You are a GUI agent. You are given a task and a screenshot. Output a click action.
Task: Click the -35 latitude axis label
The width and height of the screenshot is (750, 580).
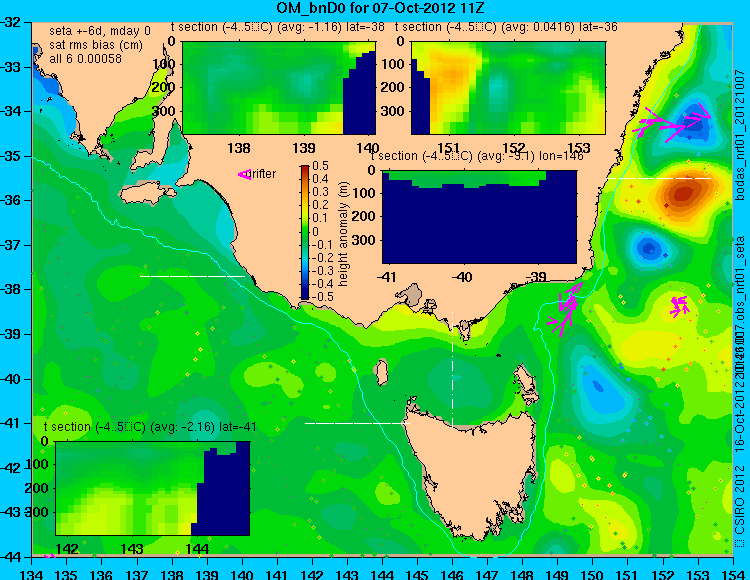click(10, 156)
